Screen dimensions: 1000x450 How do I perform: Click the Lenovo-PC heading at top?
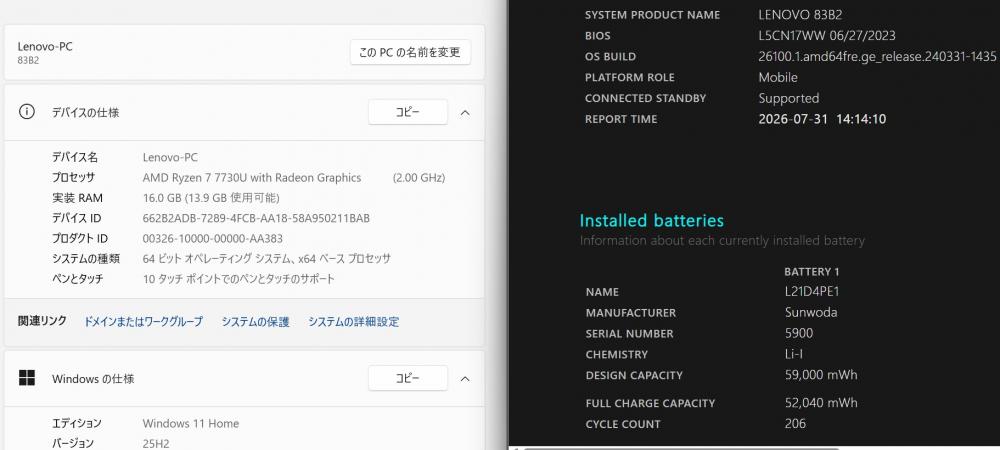[x=45, y=47]
